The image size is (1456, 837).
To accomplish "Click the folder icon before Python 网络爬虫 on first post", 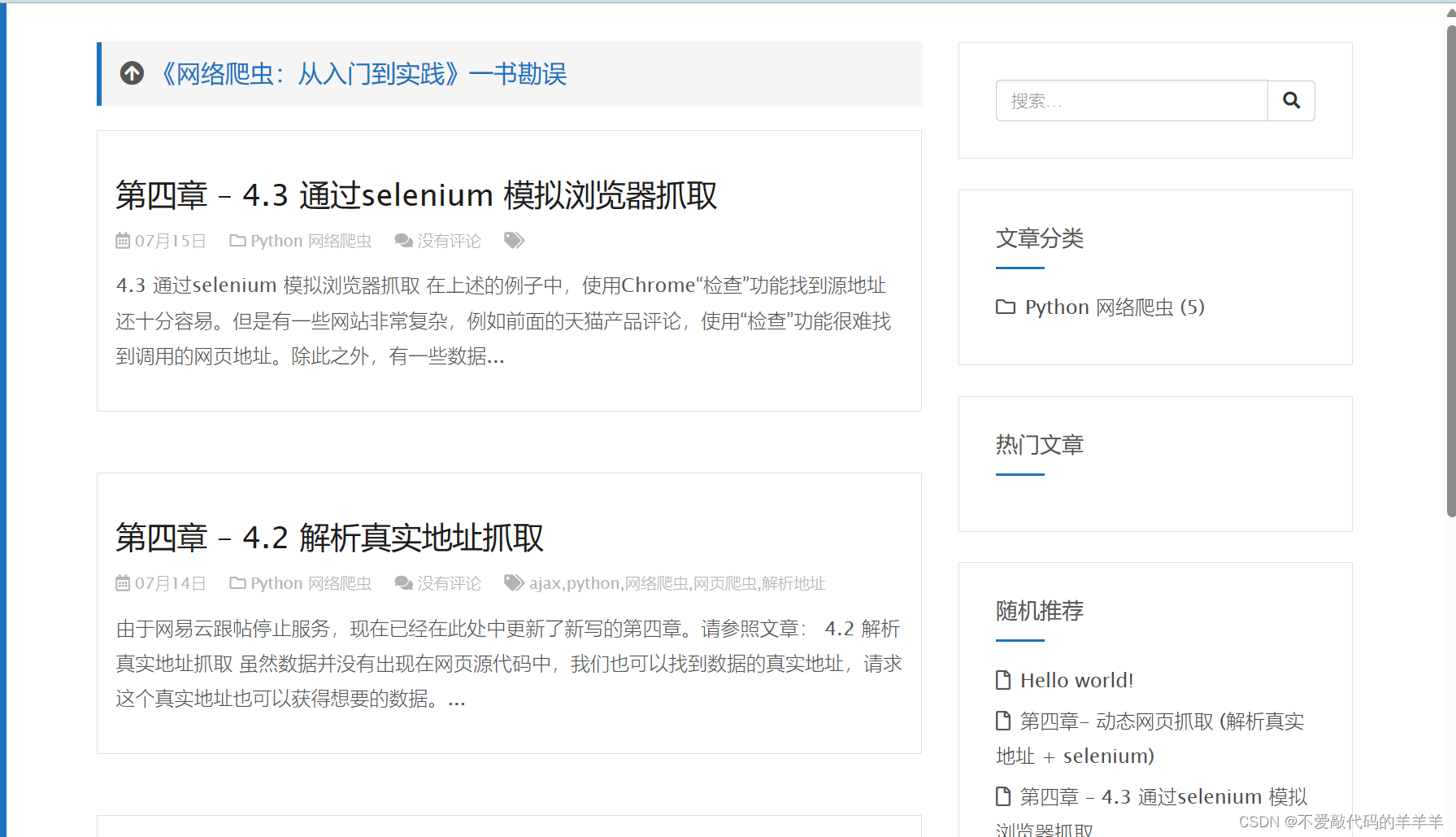I will (237, 240).
